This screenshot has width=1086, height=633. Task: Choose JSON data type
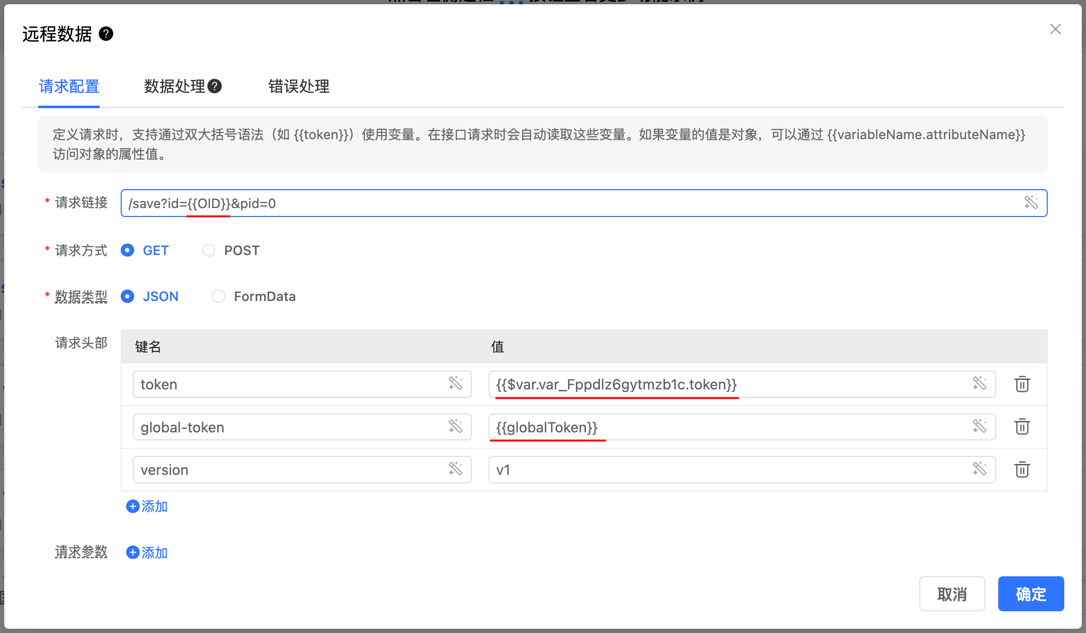point(128,296)
